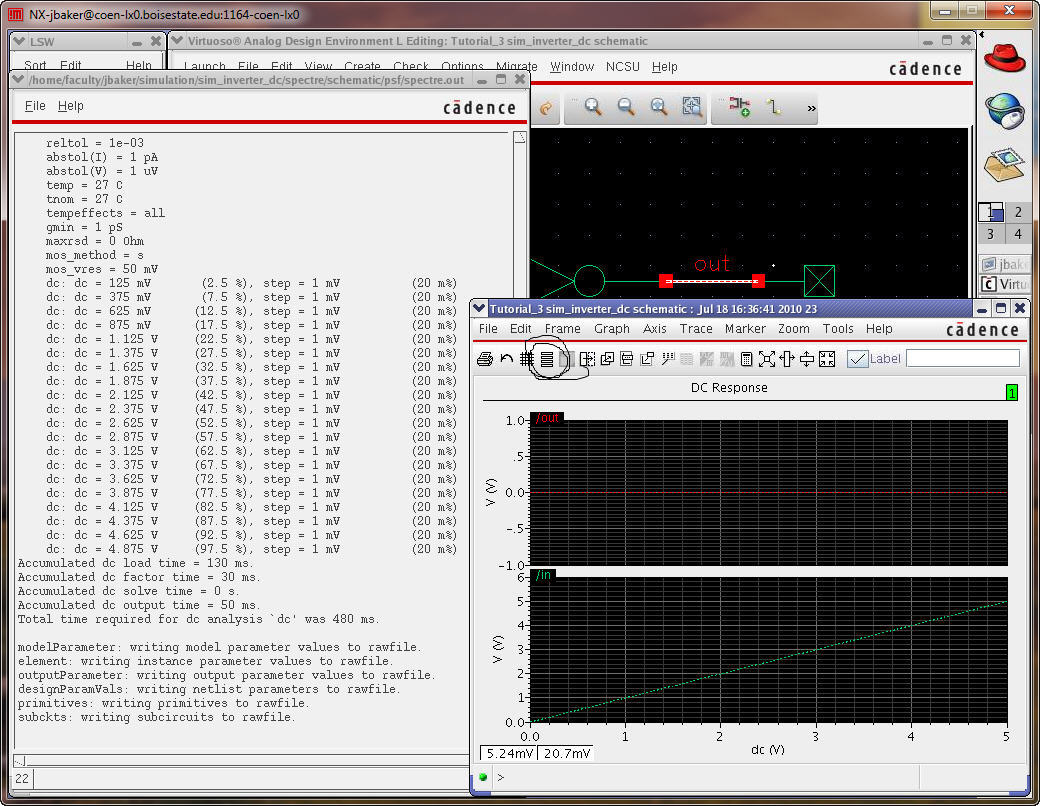Click the Label text input field
The image size is (1040, 806).
pos(962,358)
